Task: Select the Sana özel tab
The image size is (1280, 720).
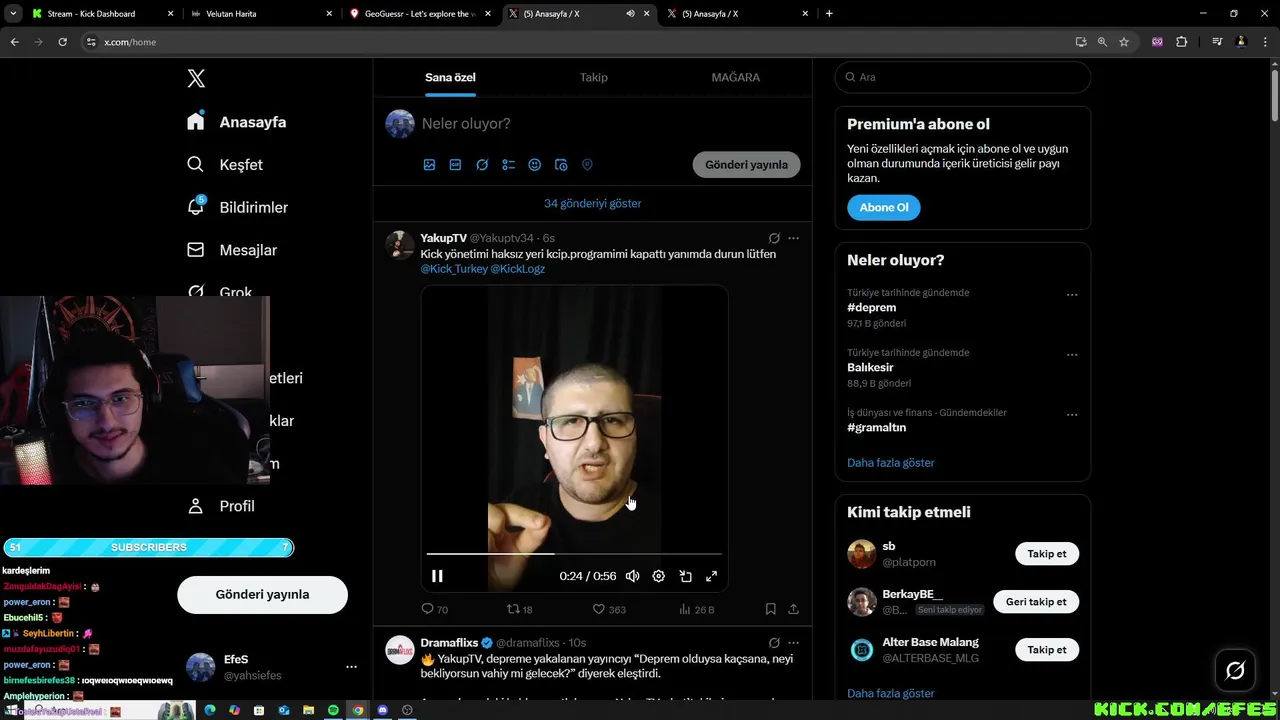Action: (450, 77)
